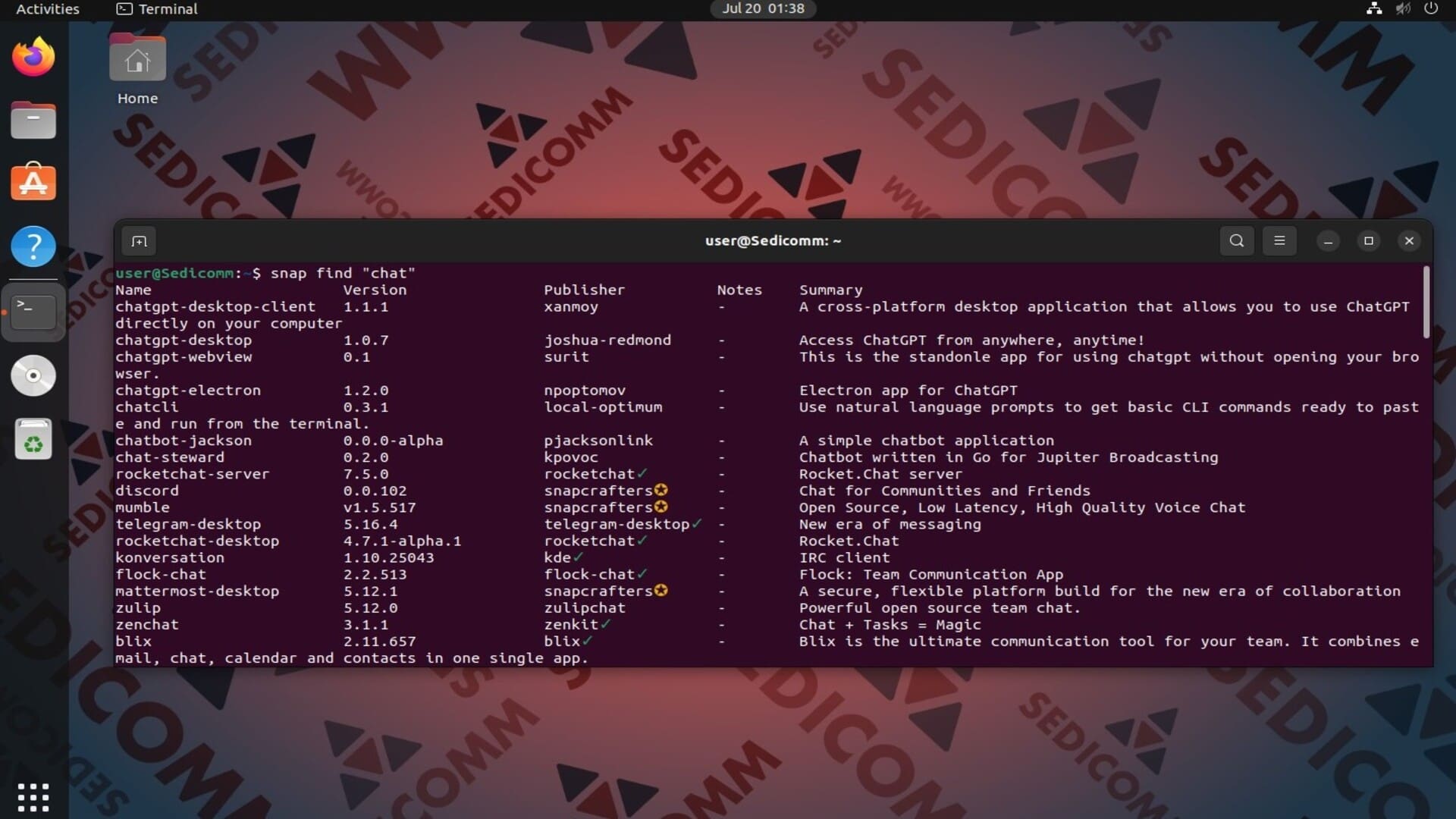Click the 'konversation' entry

point(170,557)
